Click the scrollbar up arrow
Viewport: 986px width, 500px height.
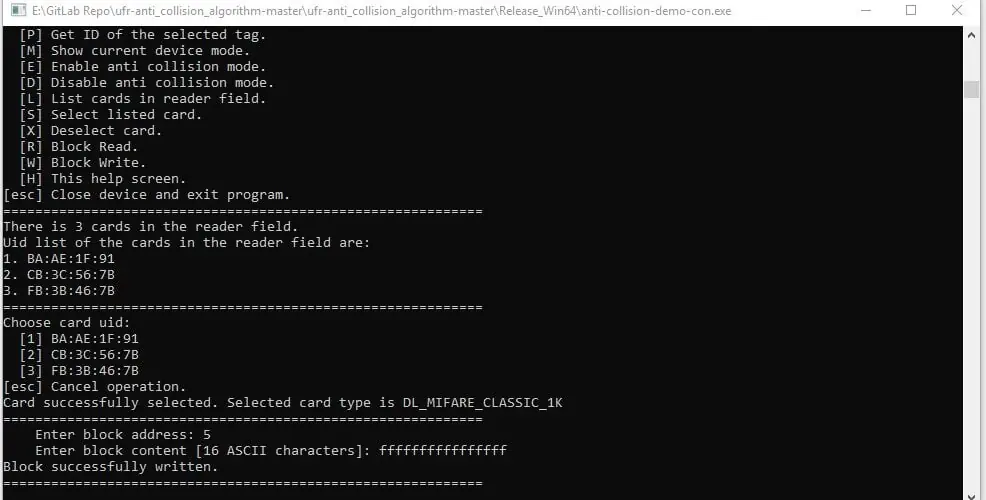point(972,36)
